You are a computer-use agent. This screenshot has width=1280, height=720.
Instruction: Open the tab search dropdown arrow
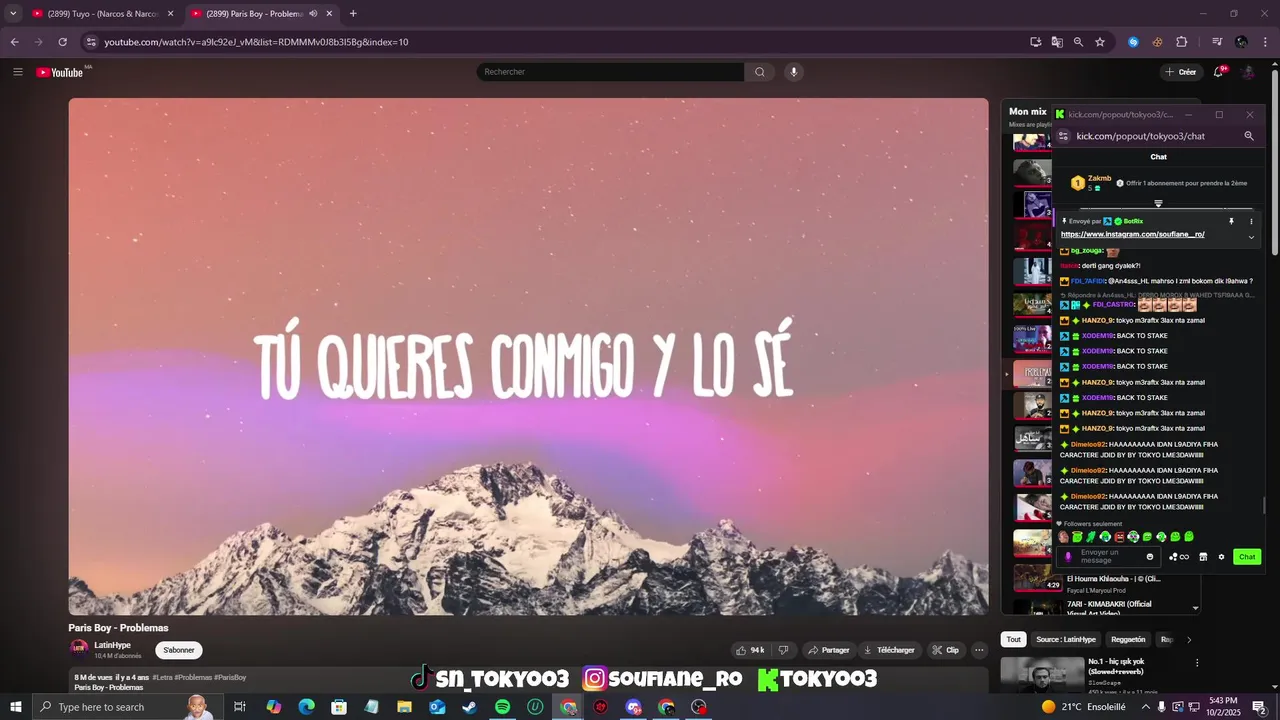pos(13,14)
